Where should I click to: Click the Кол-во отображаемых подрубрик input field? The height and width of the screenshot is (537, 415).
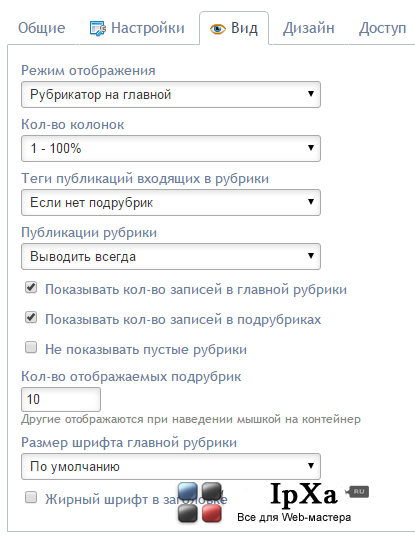click(61, 399)
